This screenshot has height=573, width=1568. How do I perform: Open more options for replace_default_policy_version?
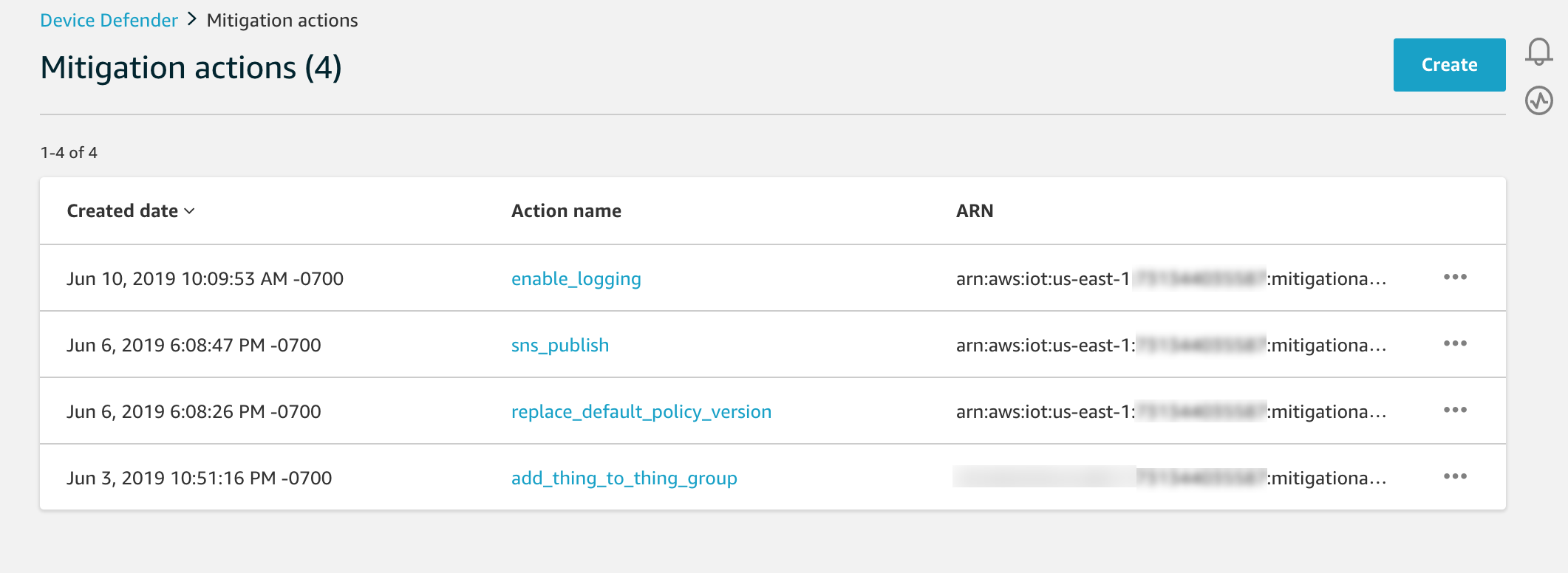pyautogui.click(x=1455, y=411)
